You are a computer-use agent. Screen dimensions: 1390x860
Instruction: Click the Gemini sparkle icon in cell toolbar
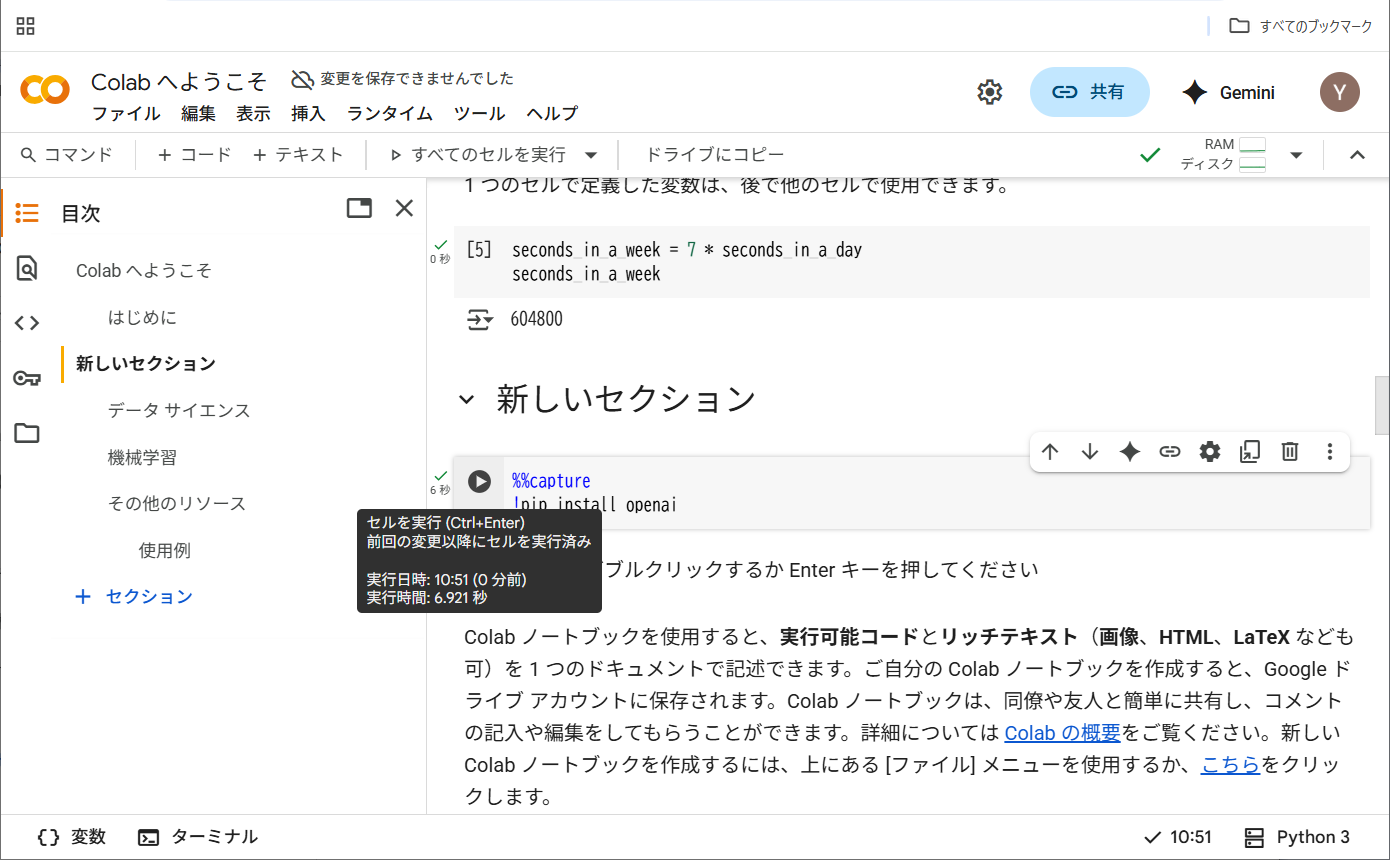click(1130, 452)
